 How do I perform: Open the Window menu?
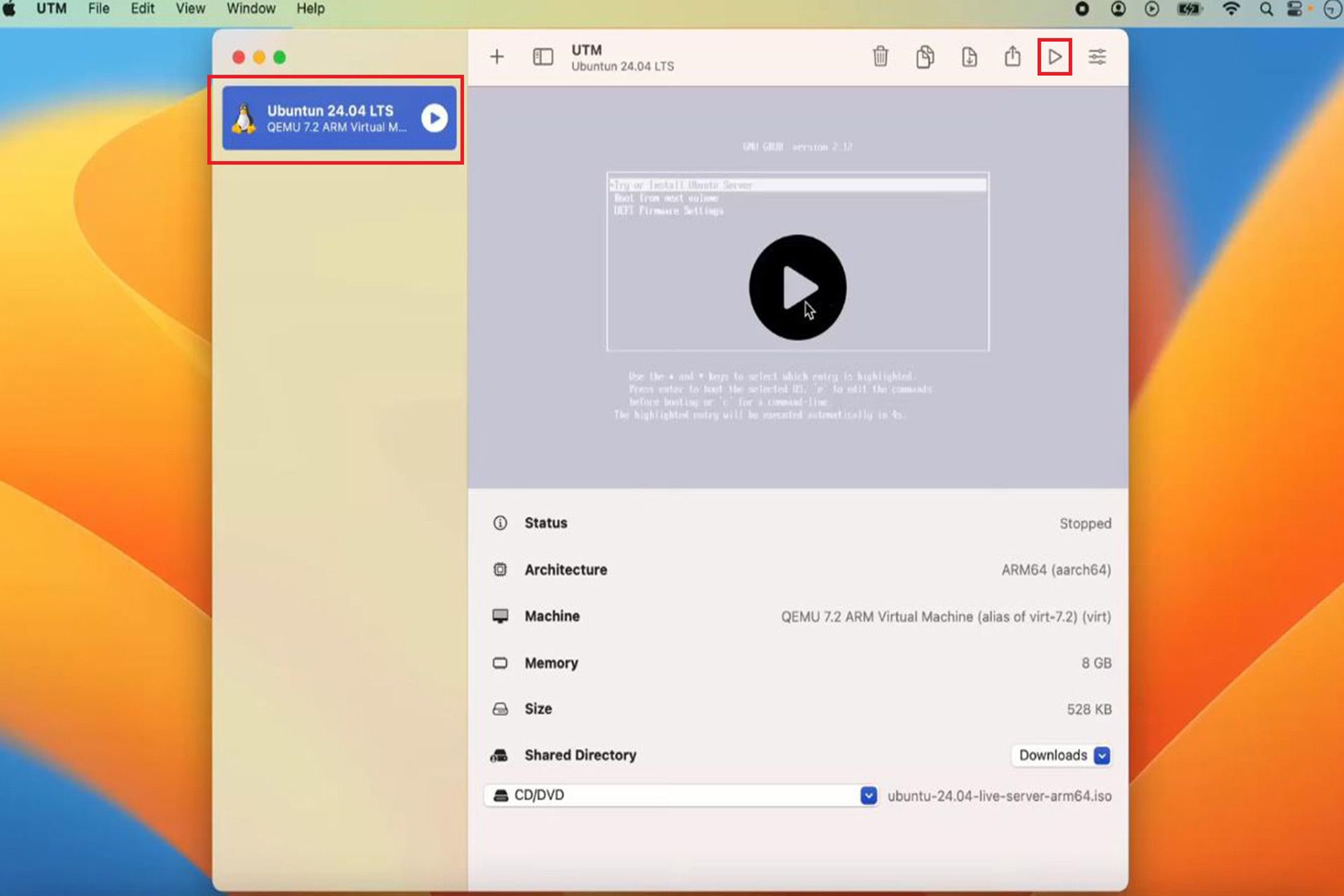251,9
